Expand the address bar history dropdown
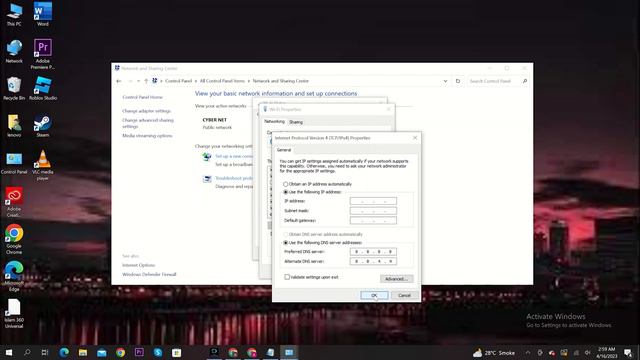The width and height of the screenshot is (640, 360). tap(445, 81)
